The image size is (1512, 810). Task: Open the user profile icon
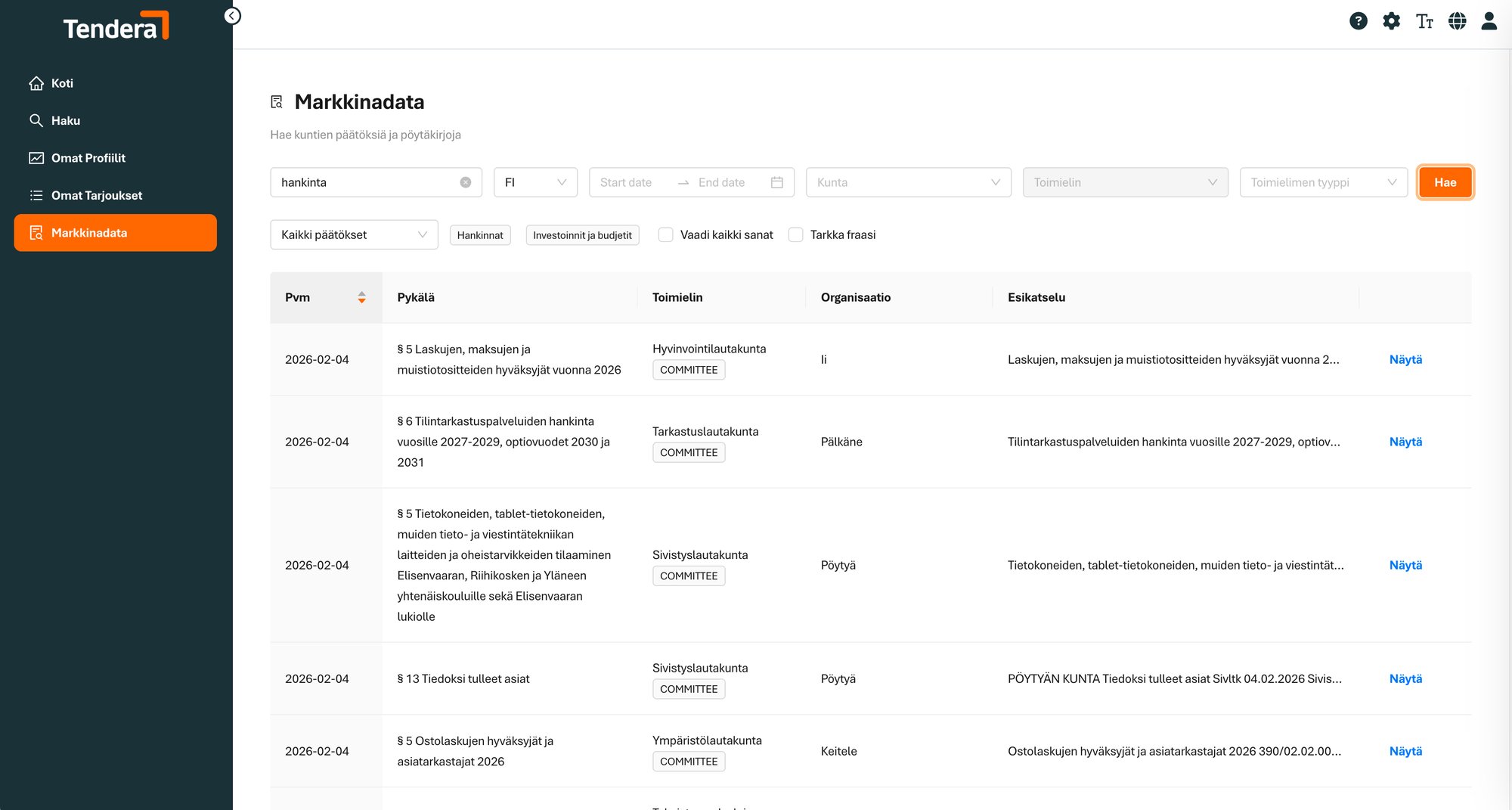(x=1489, y=21)
